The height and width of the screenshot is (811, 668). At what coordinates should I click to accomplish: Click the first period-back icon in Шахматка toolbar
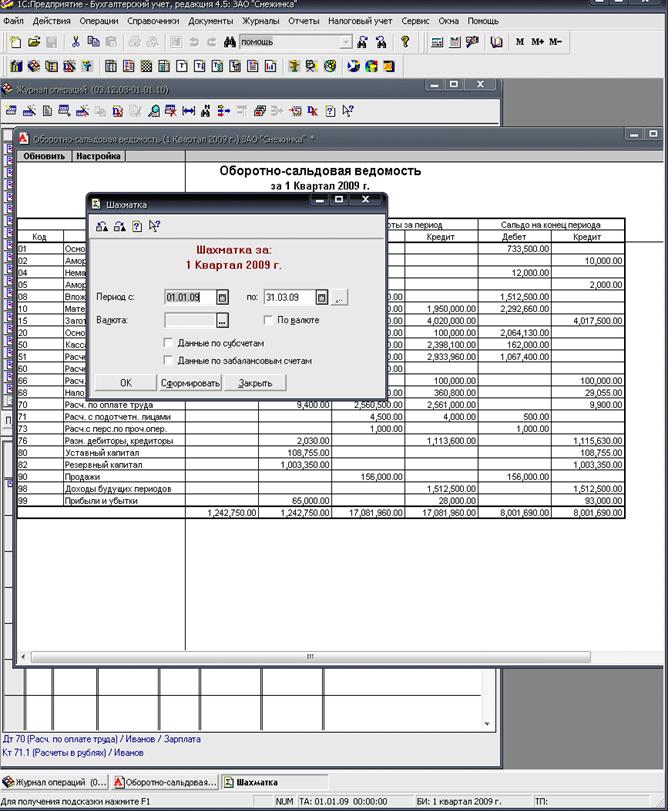click(x=102, y=226)
